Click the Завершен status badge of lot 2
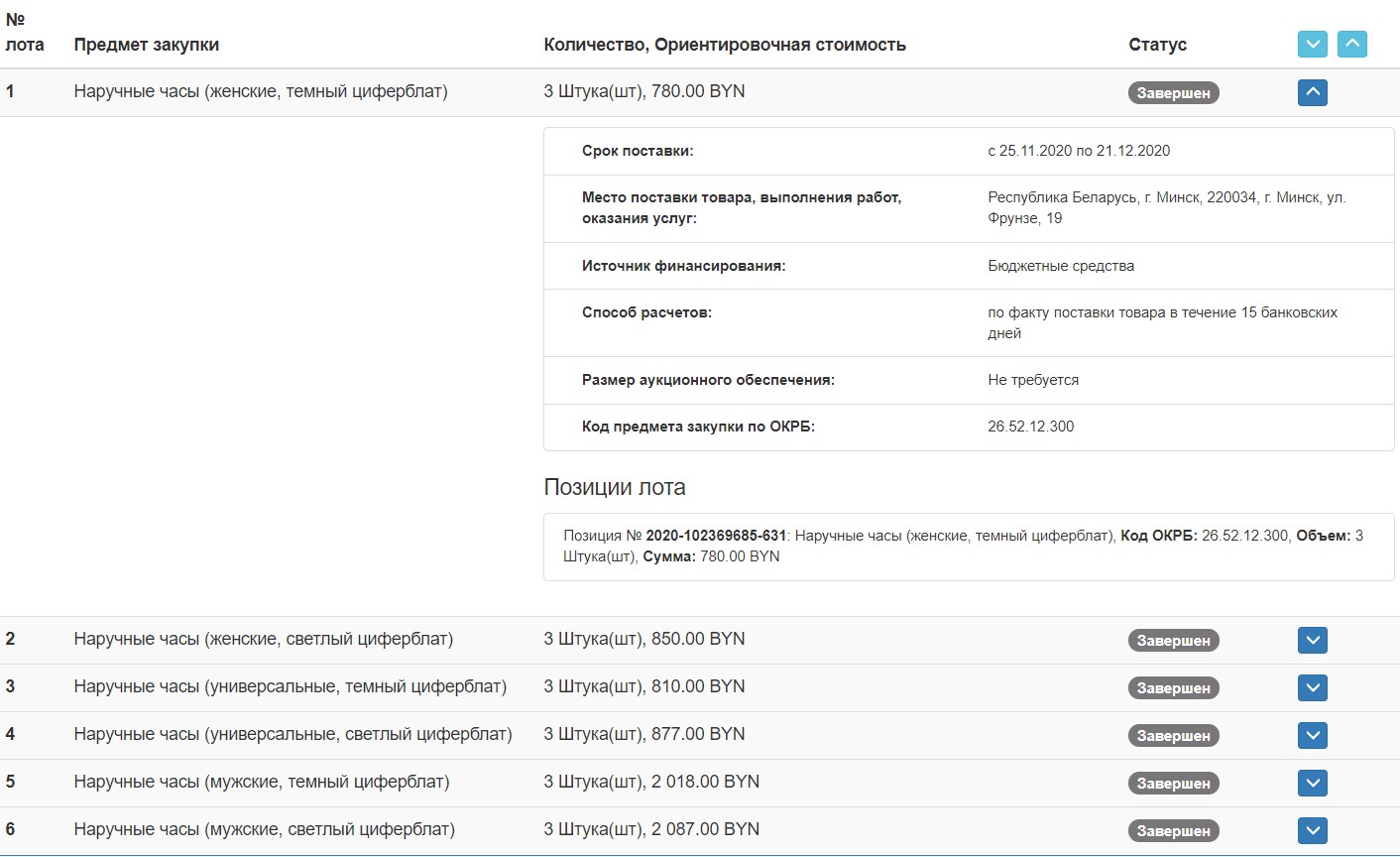 tap(1173, 640)
